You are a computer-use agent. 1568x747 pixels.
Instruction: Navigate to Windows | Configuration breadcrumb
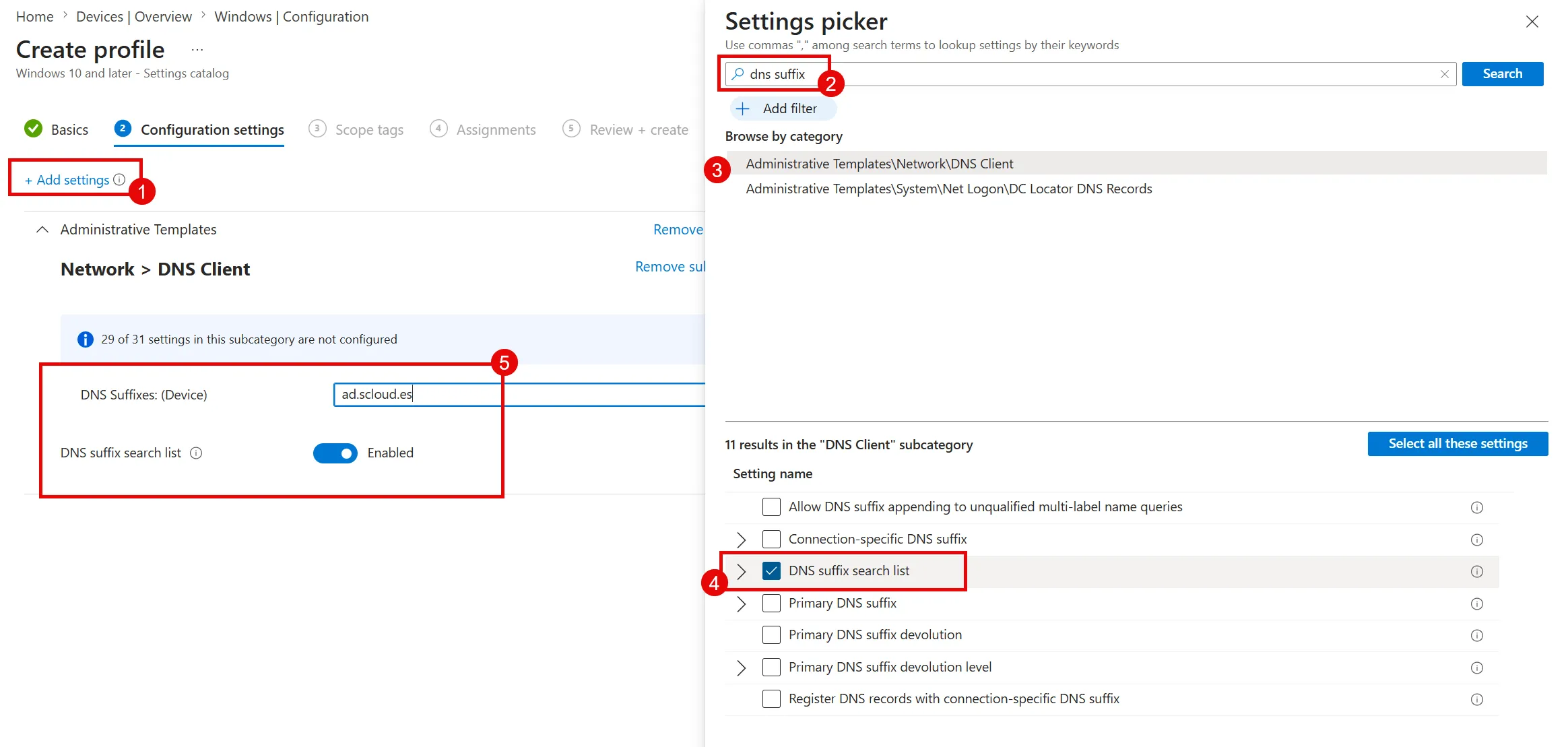pos(292,17)
